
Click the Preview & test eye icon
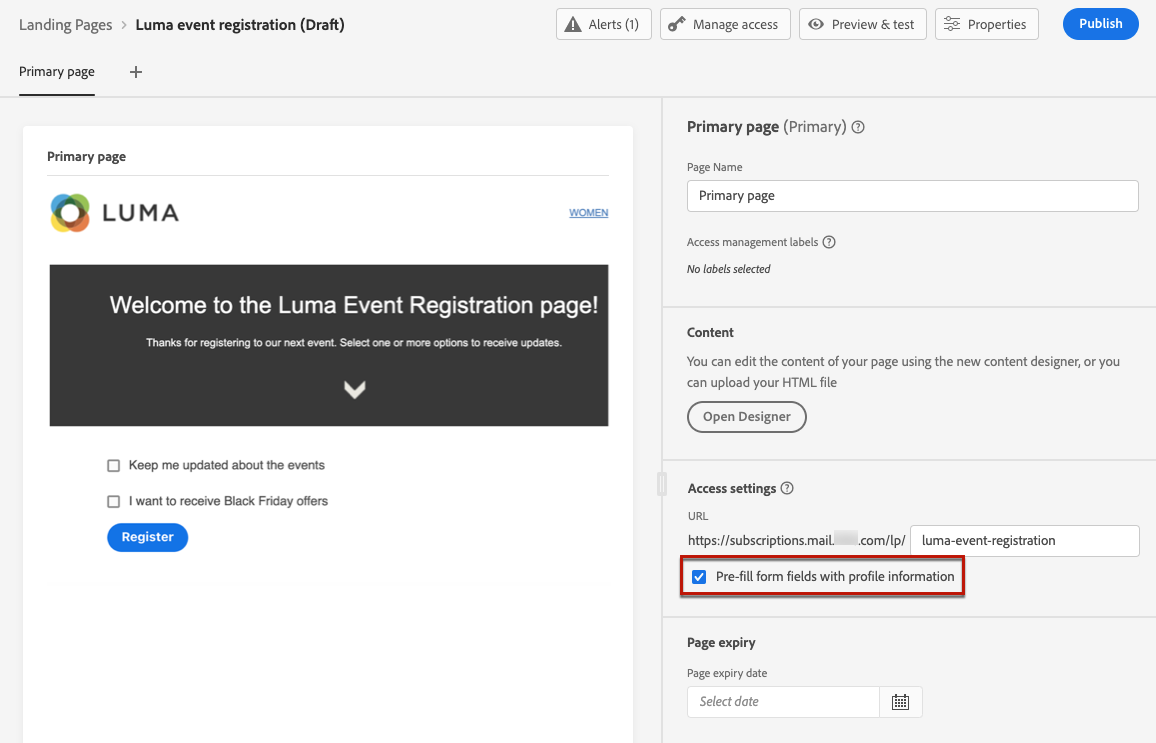[x=817, y=24]
